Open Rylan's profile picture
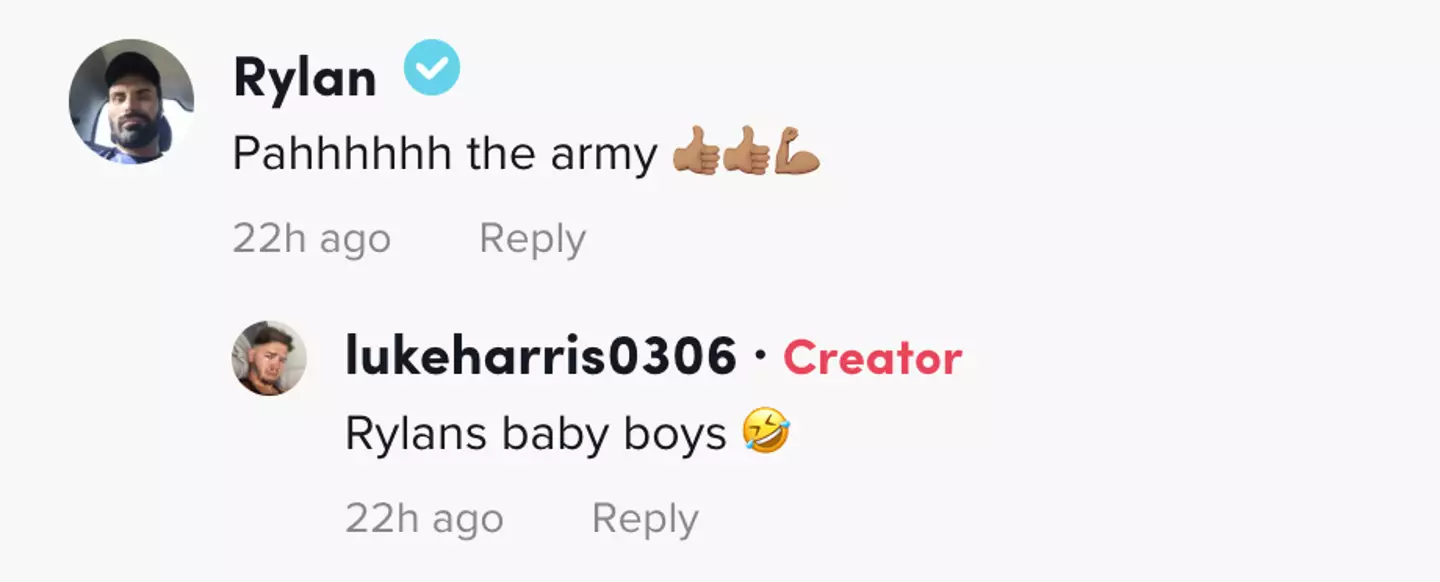This screenshot has height=582, width=1440. coord(131,102)
